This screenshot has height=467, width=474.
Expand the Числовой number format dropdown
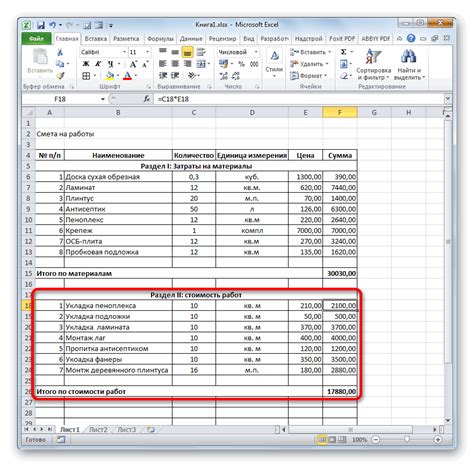coord(256,52)
